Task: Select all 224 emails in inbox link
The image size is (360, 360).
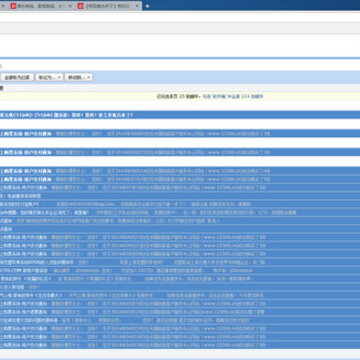Action: click(x=233, y=96)
